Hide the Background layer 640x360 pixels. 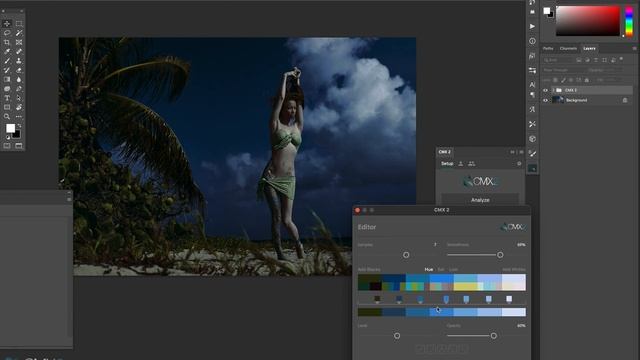click(545, 100)
